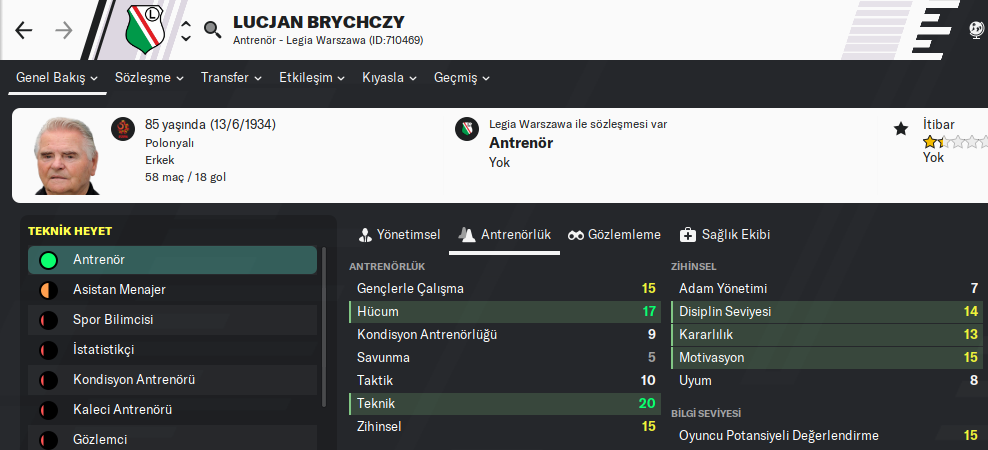Click the forward navigation arrow
Screen dimensions: 988x450
[64, 30]
